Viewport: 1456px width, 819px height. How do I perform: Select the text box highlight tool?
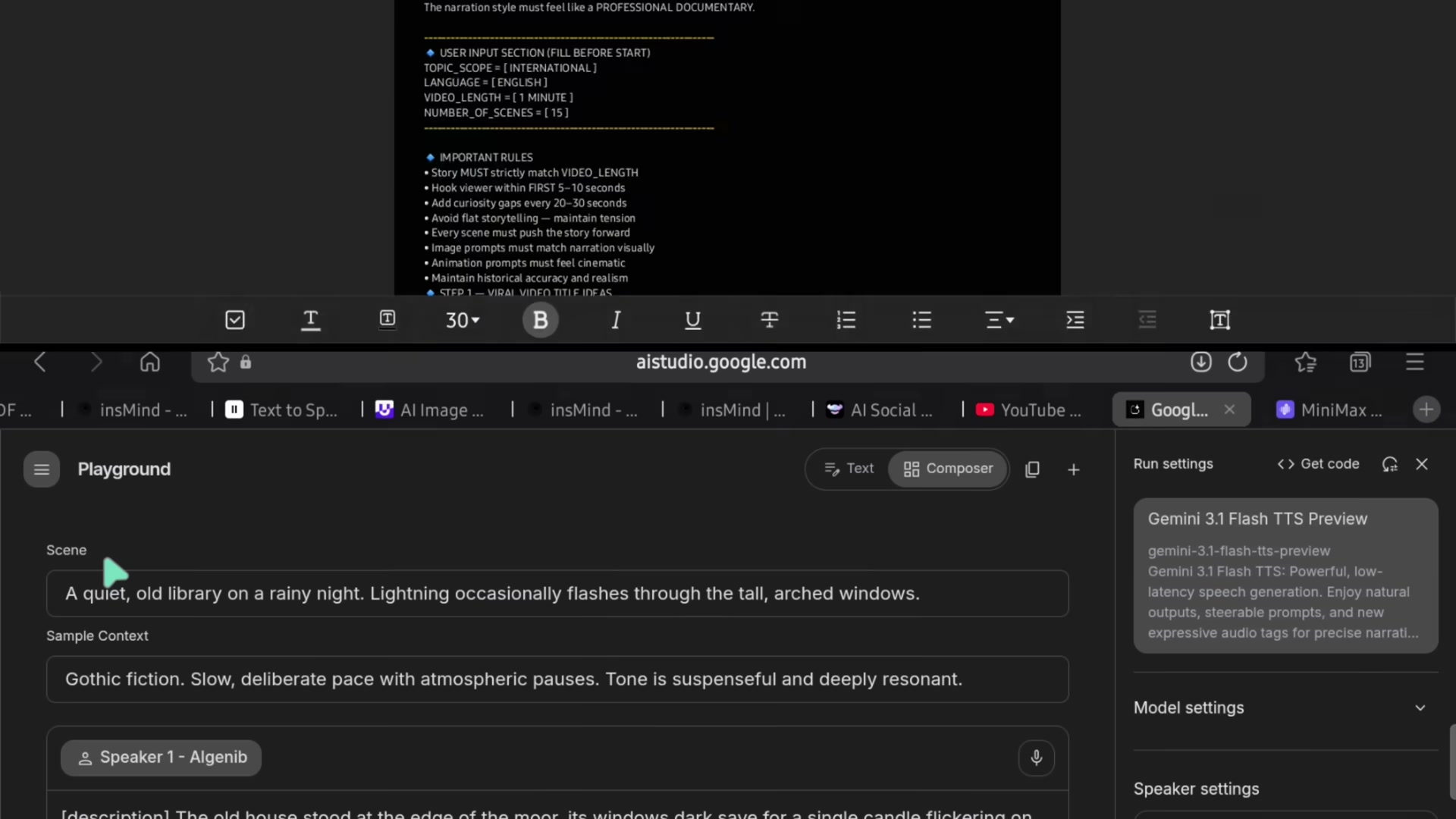[388, 319]
